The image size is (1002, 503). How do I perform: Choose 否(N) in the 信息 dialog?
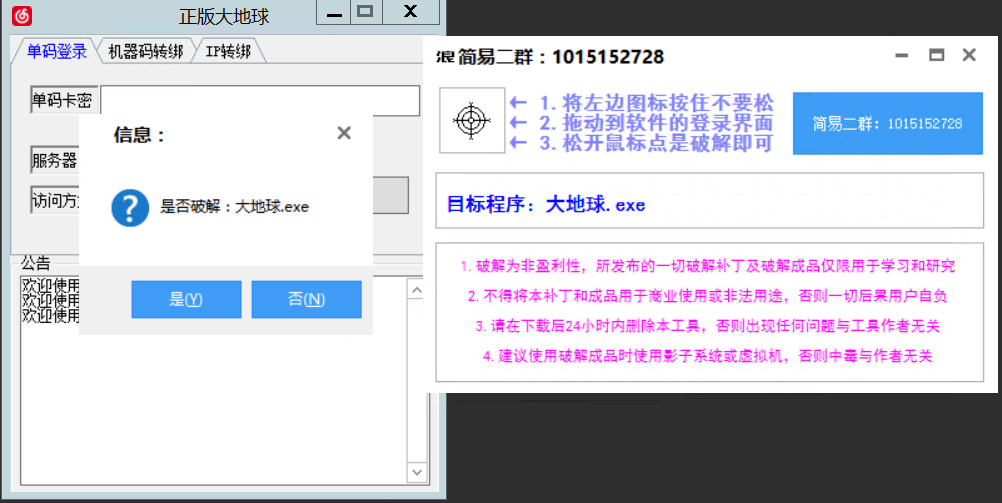coord(306,299)
